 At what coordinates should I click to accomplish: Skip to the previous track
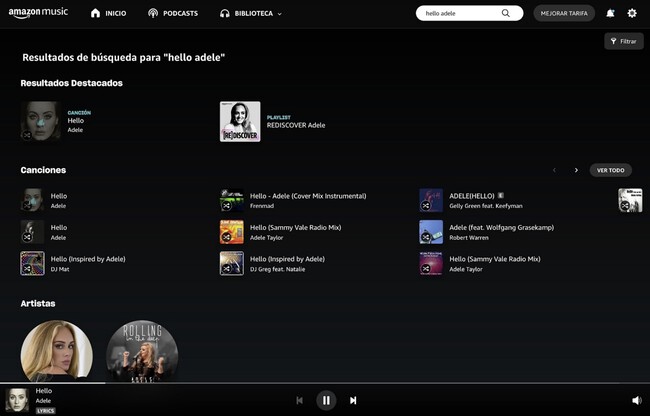(299, 400)
